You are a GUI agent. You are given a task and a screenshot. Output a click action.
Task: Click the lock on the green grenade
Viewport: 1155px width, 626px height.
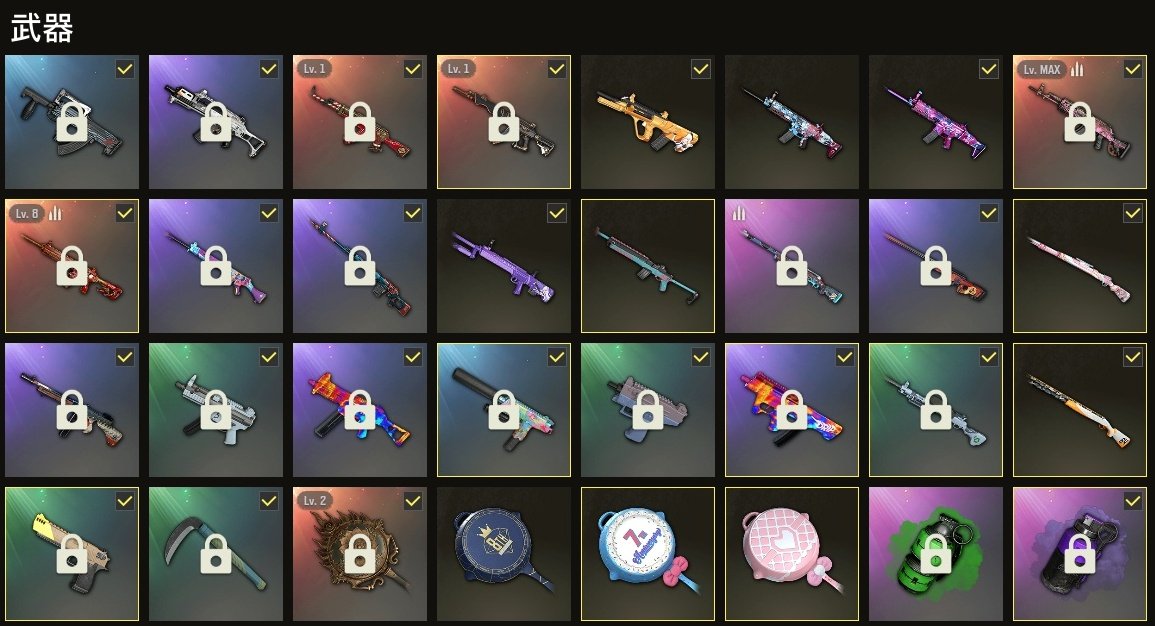935,554
